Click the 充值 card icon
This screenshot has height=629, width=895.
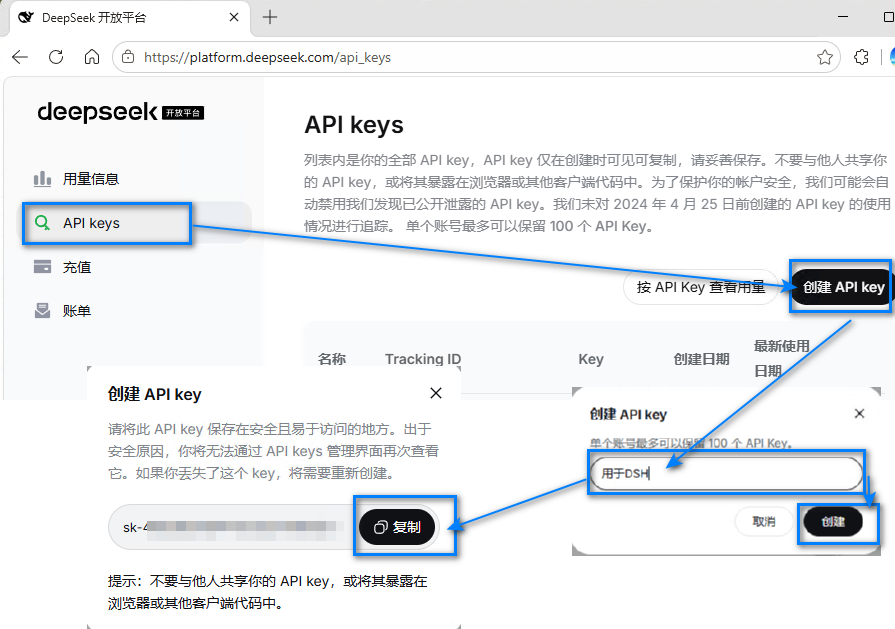click(x=42, y=267)
